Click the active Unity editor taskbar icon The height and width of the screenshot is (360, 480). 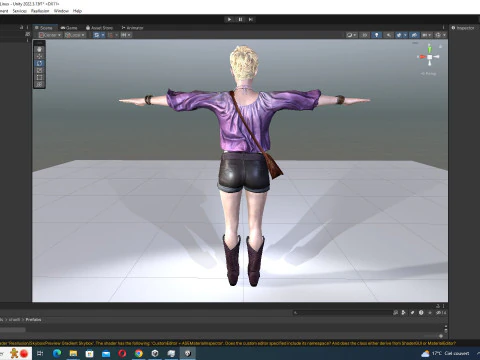click(x=188, y=353)
